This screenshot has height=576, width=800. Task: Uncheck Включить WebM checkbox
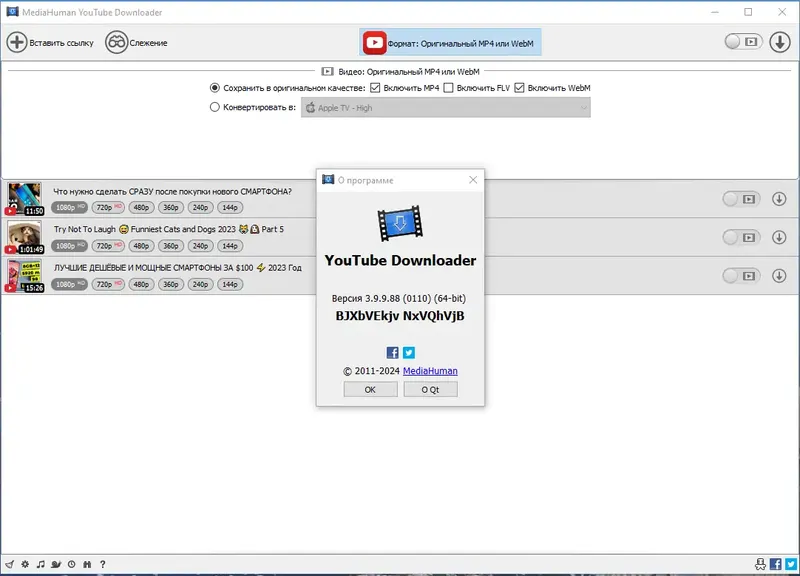[x=519, y=88]
